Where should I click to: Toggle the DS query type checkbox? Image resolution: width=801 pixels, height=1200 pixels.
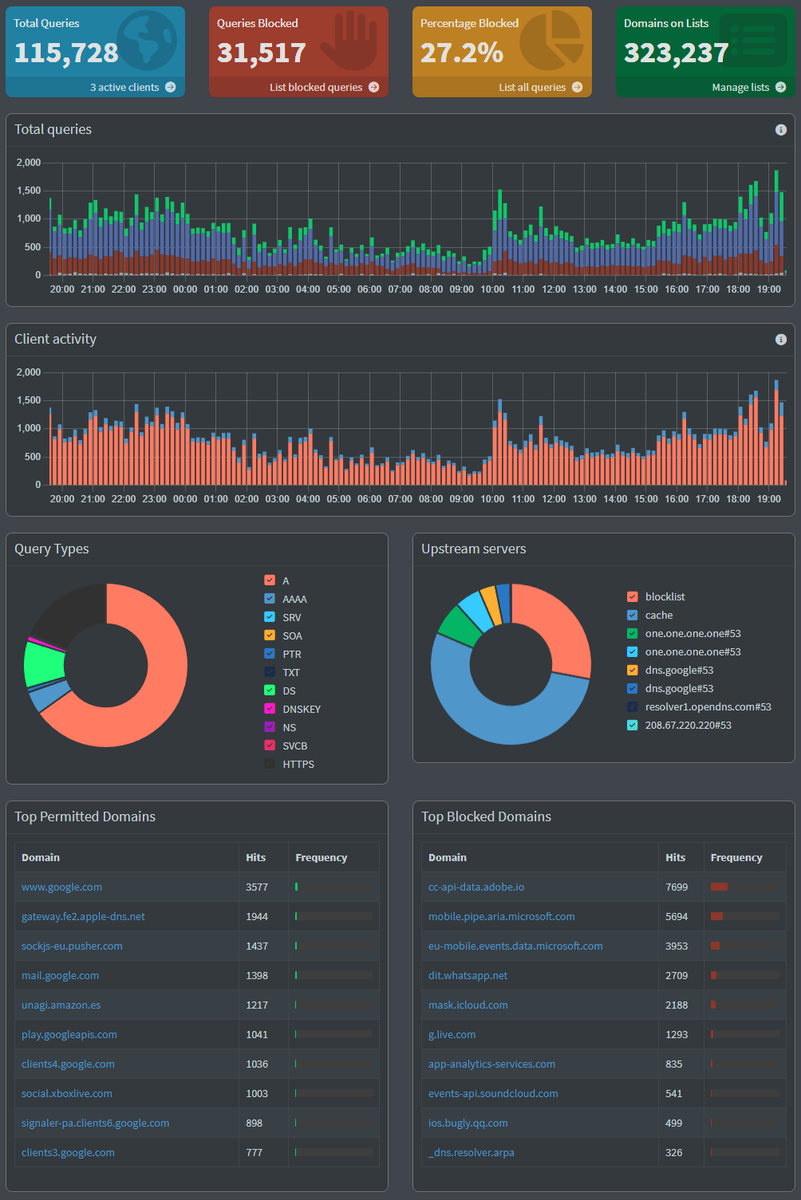(x=270, y=691)
